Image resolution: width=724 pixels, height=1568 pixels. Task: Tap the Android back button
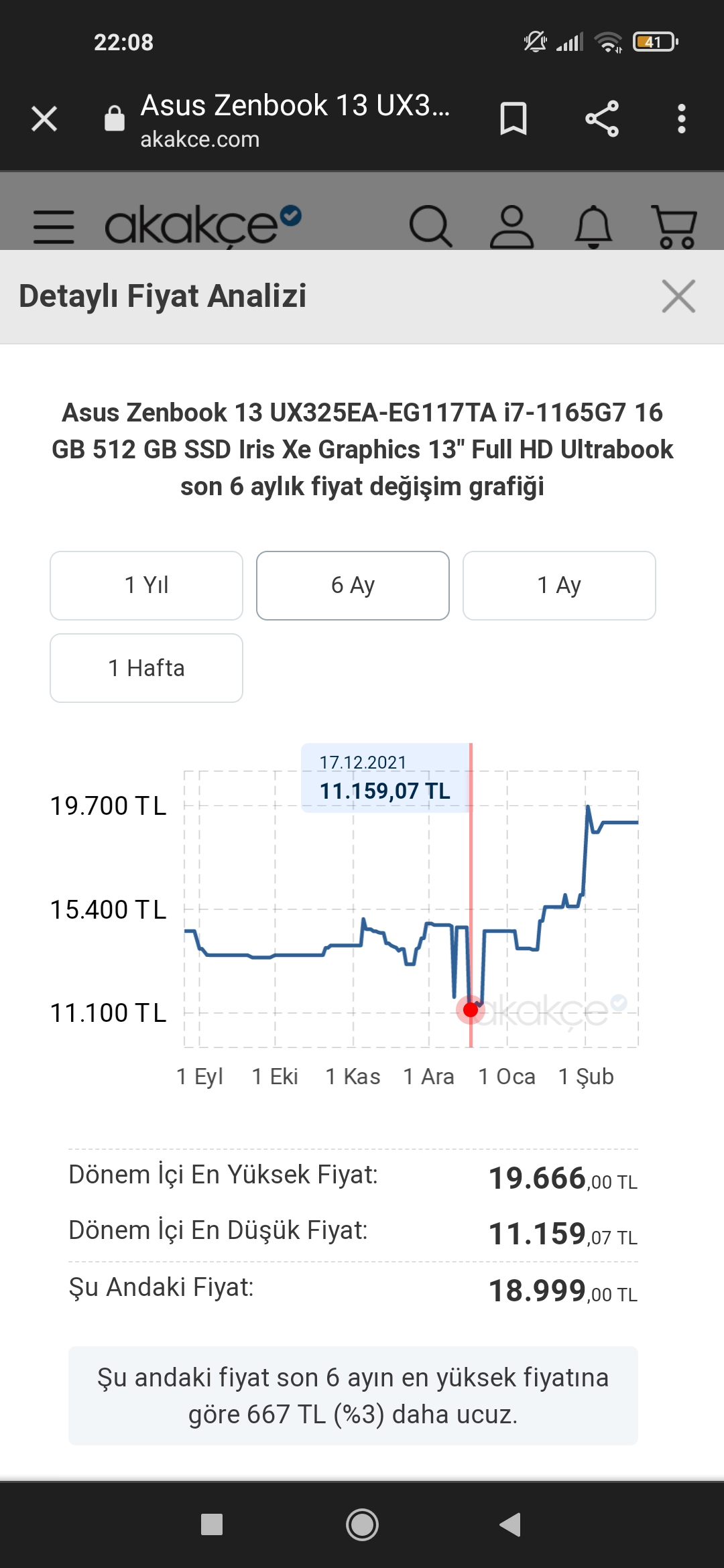(x=511, y=1525)
